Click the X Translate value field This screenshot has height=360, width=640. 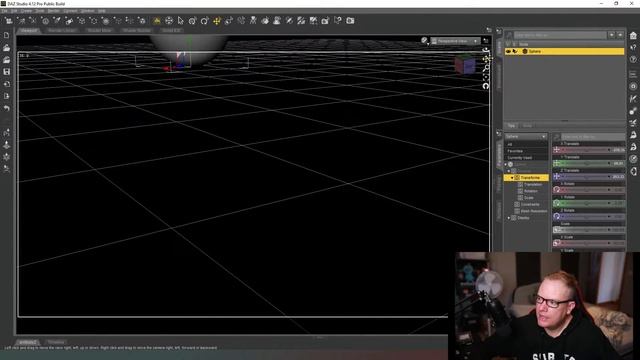click(x=618, y=150)
